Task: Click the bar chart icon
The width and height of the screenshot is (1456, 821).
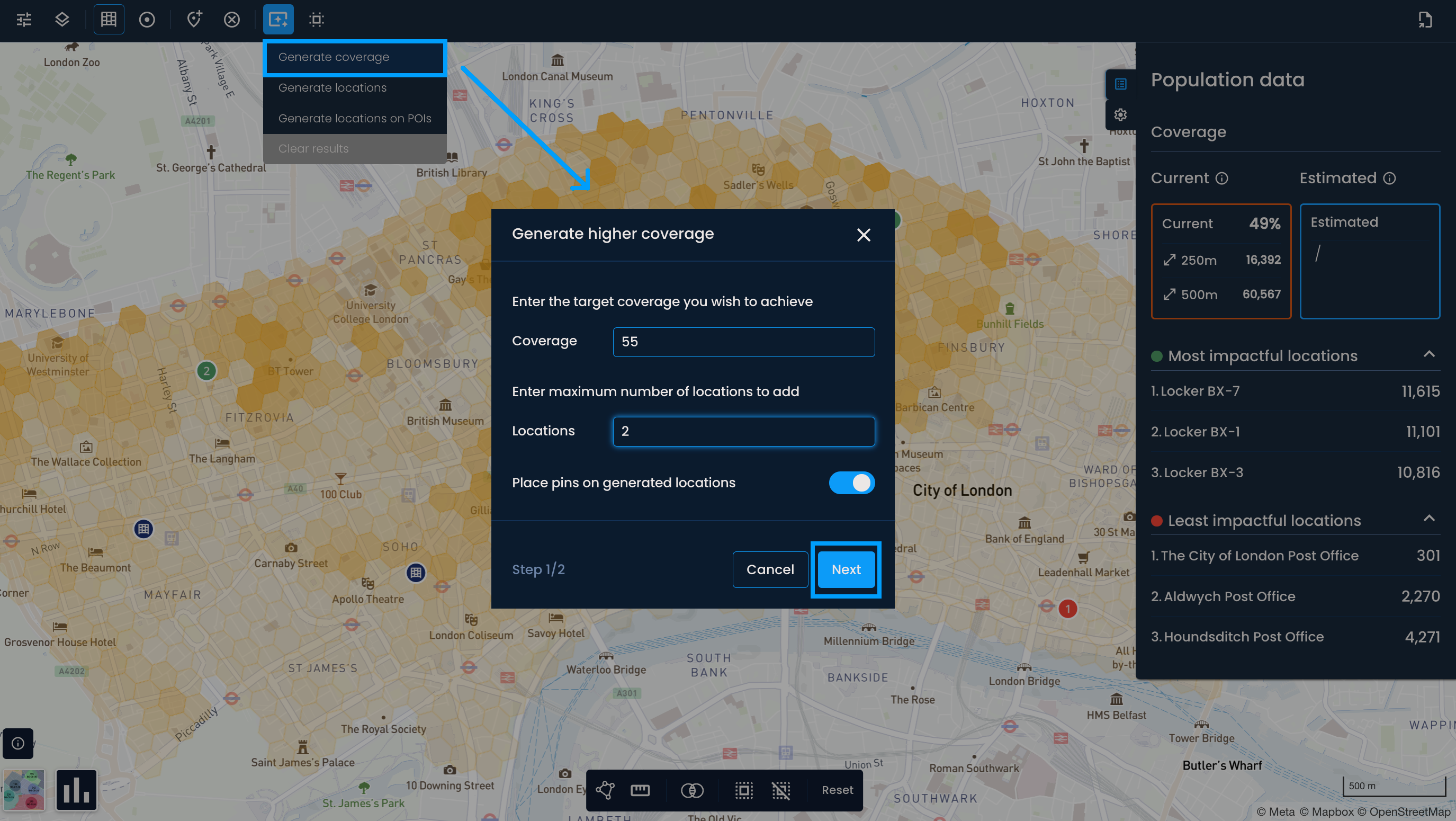Action: pos(76,790)
